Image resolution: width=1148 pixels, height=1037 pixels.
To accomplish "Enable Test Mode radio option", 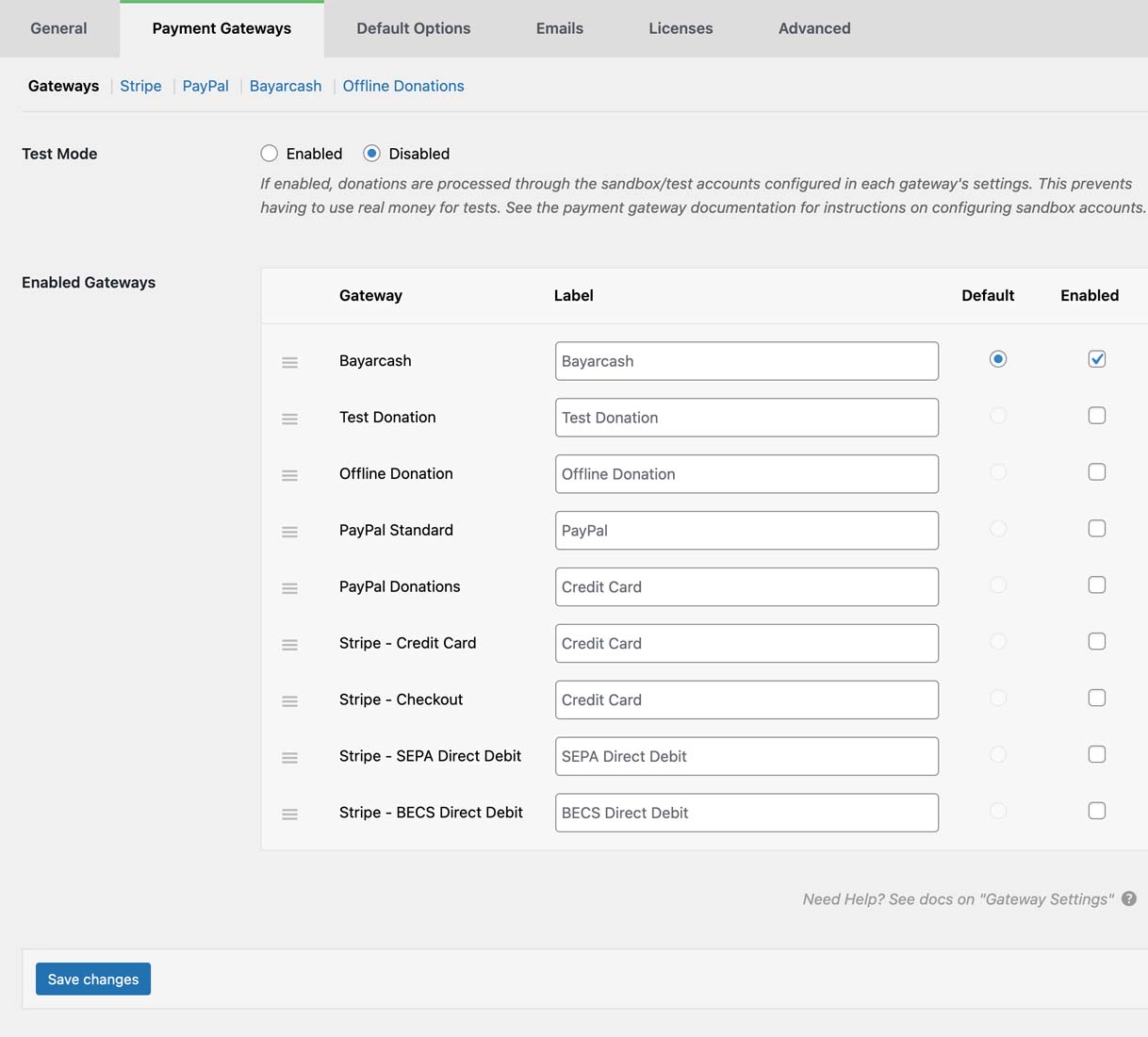I will pyautogui.click(x=270, y=153).
